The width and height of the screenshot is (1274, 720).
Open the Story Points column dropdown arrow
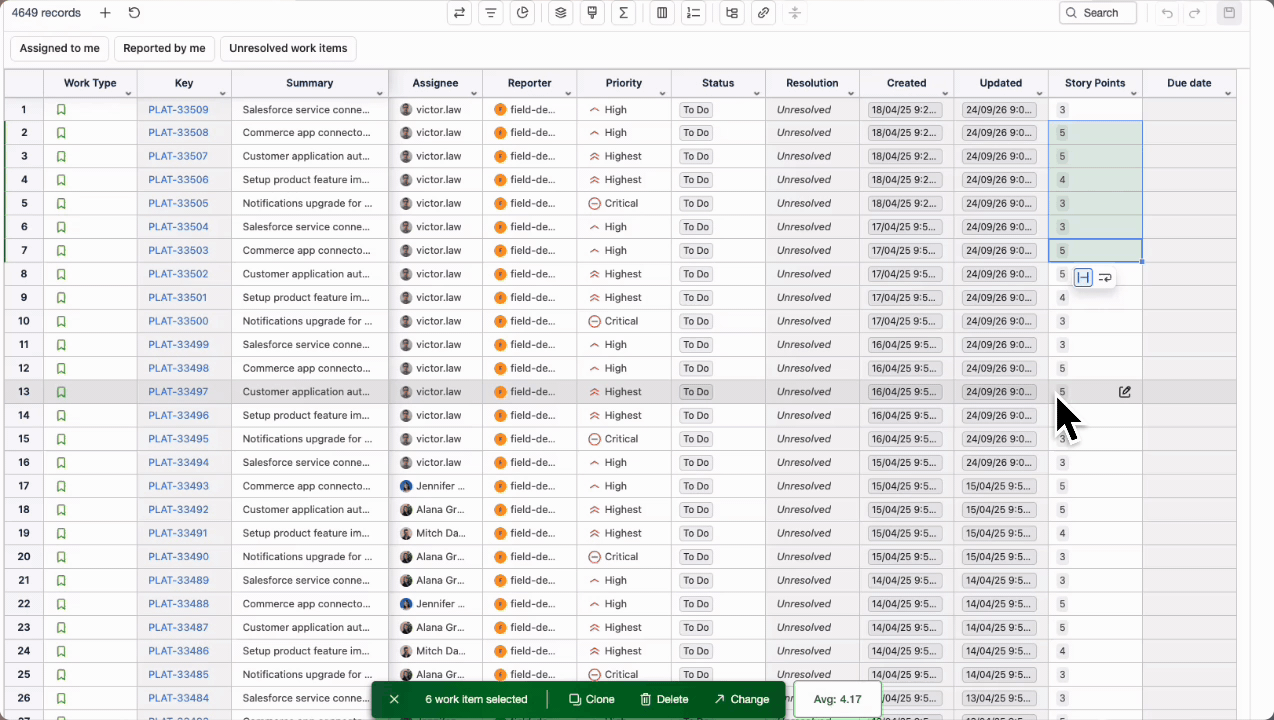point(1133,94)
